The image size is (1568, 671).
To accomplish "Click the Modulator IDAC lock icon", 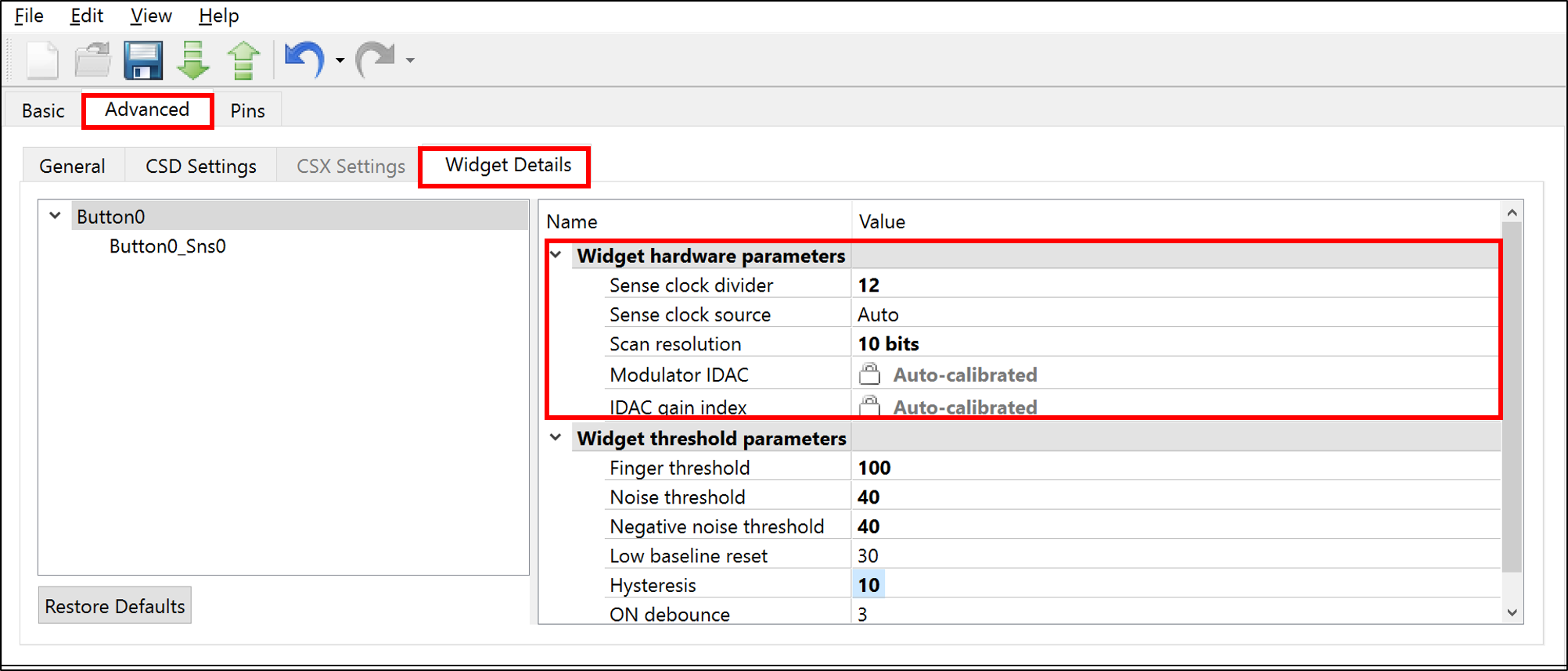I will (x=869, y=374).
